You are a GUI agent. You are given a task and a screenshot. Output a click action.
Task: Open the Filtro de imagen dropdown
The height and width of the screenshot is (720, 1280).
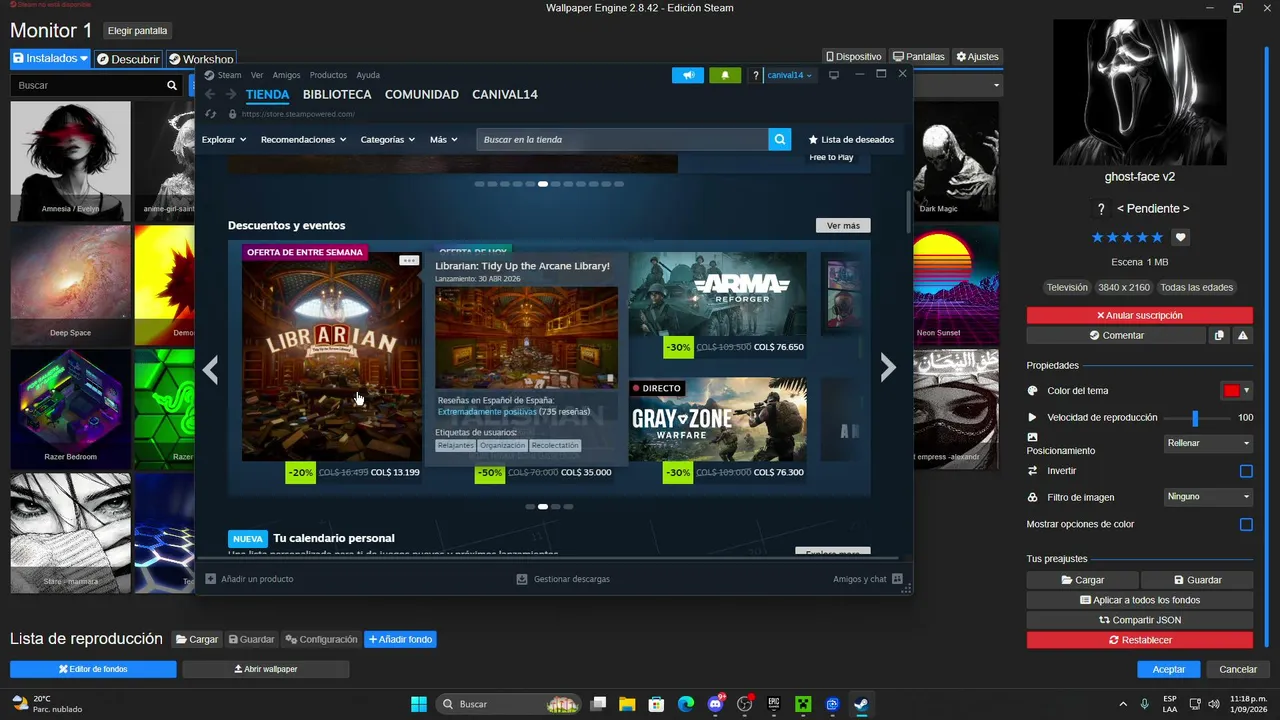click(x=1209, y=497)
